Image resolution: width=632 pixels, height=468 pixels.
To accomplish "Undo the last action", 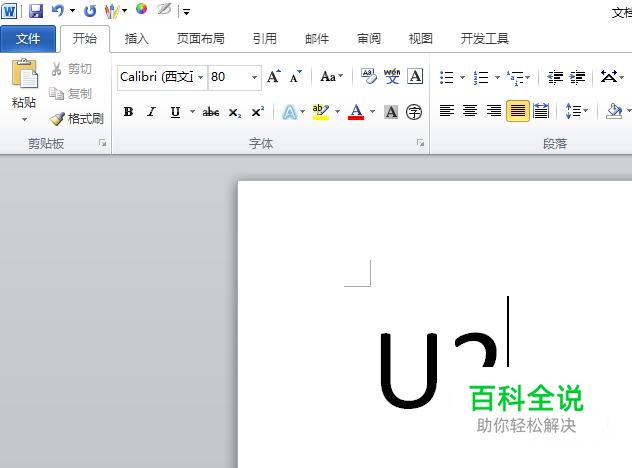I will pos(58,11).
